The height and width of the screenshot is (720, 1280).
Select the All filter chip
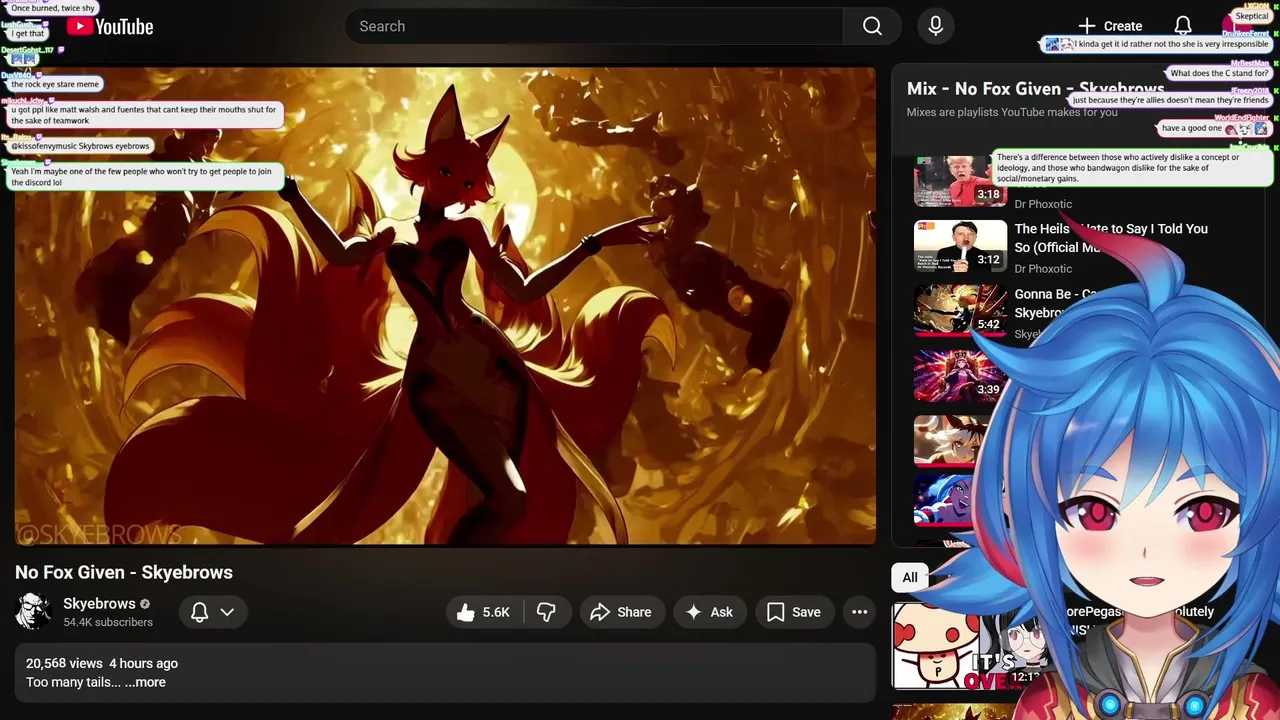pyautogui.click(x=909, y=577)
